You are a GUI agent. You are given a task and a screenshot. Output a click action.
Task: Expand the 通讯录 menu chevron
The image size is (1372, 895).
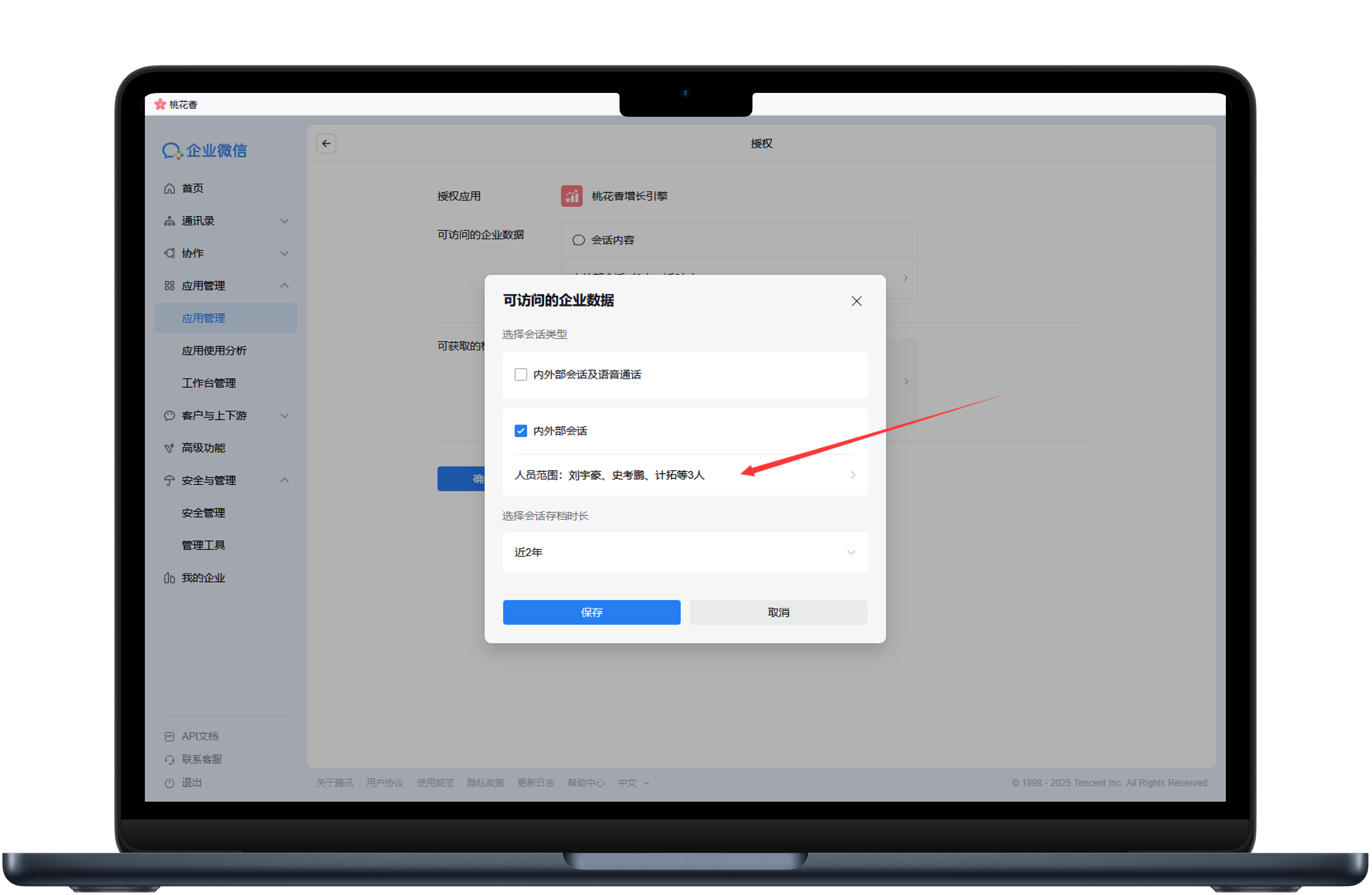285,221
